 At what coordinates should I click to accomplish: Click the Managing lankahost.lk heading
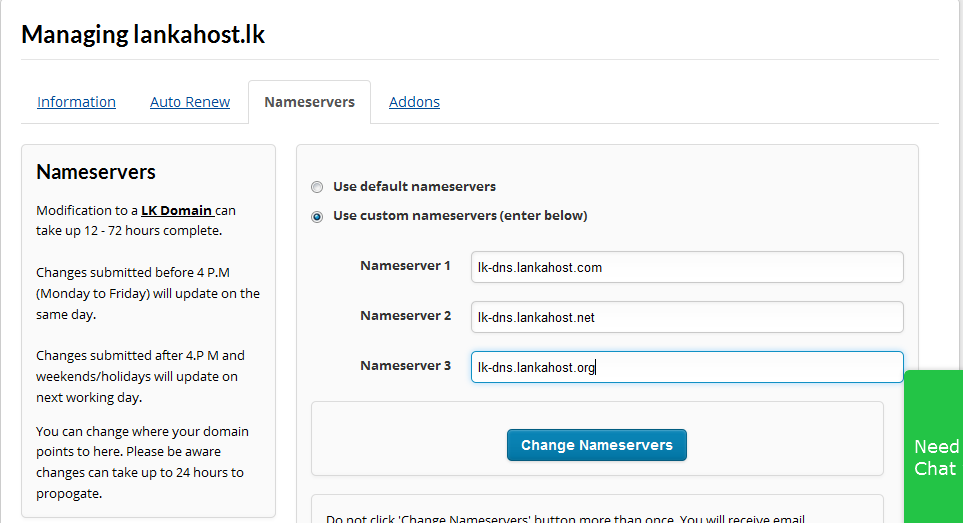[143, 34]
